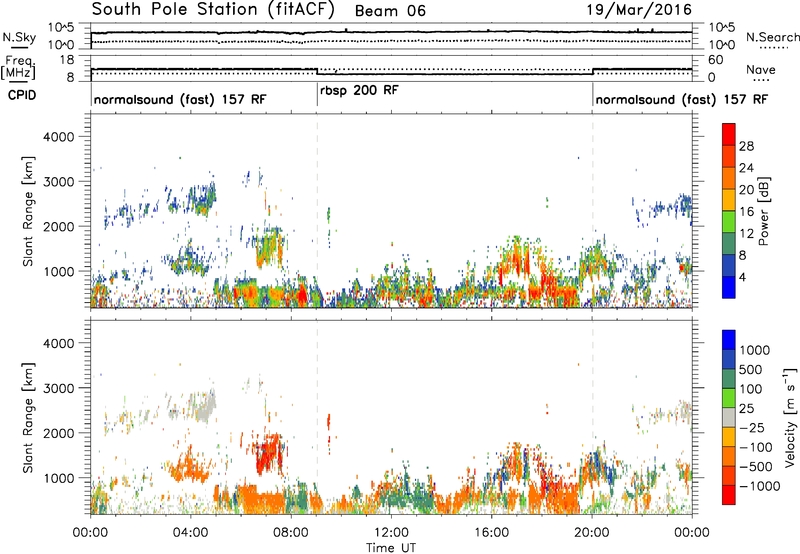Select the '4' value on power color bar
This screenshot has height=554, width=800.
pyautogui.click(x=743, y=277)
